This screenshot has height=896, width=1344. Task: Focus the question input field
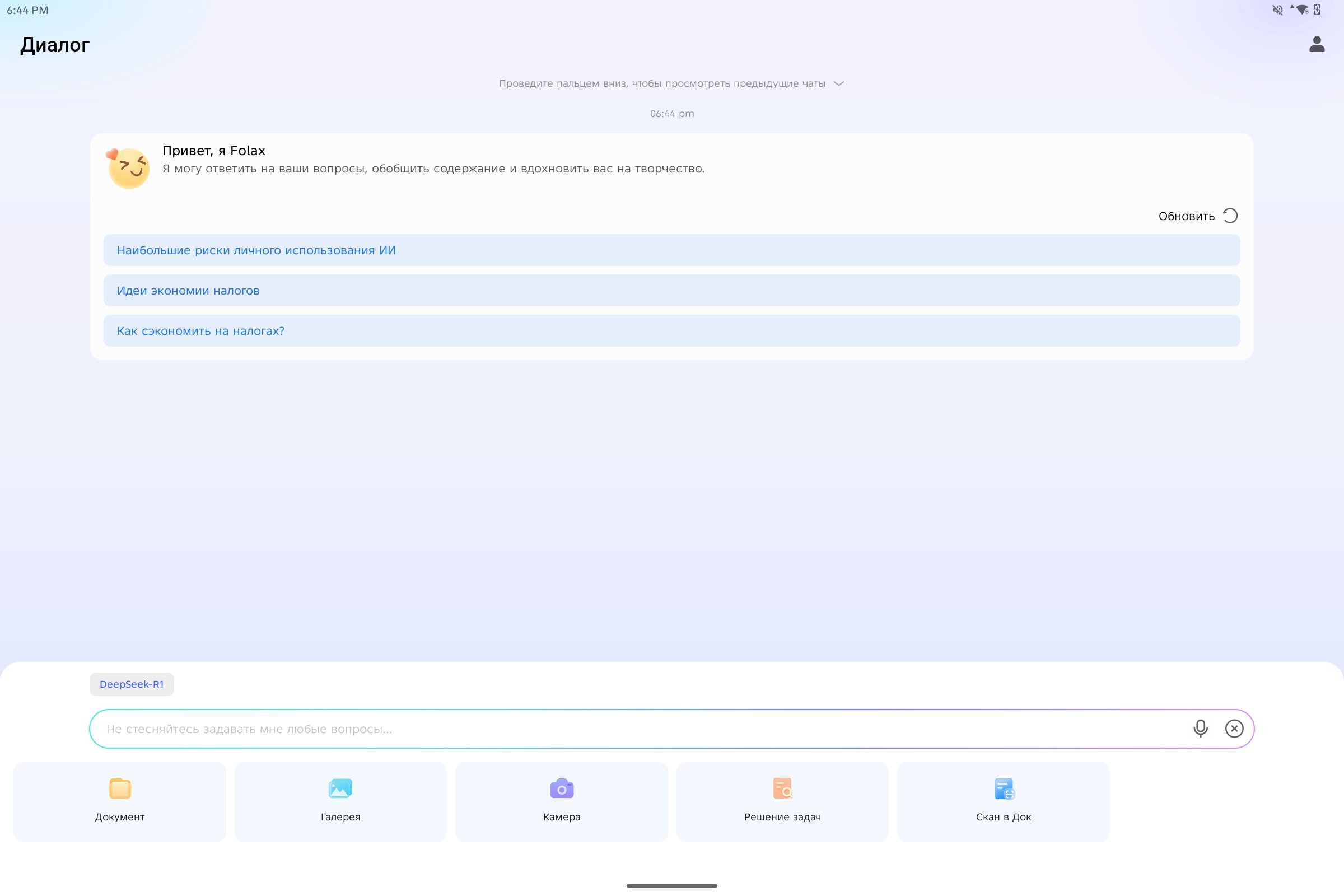[x=628, y=729]
